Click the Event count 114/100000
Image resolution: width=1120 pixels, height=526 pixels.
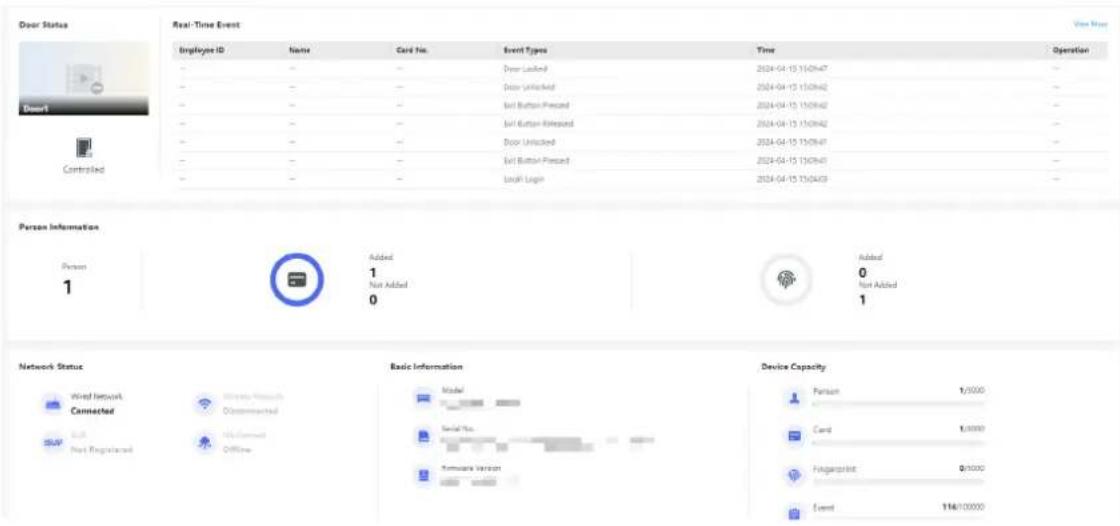point(962,507)
